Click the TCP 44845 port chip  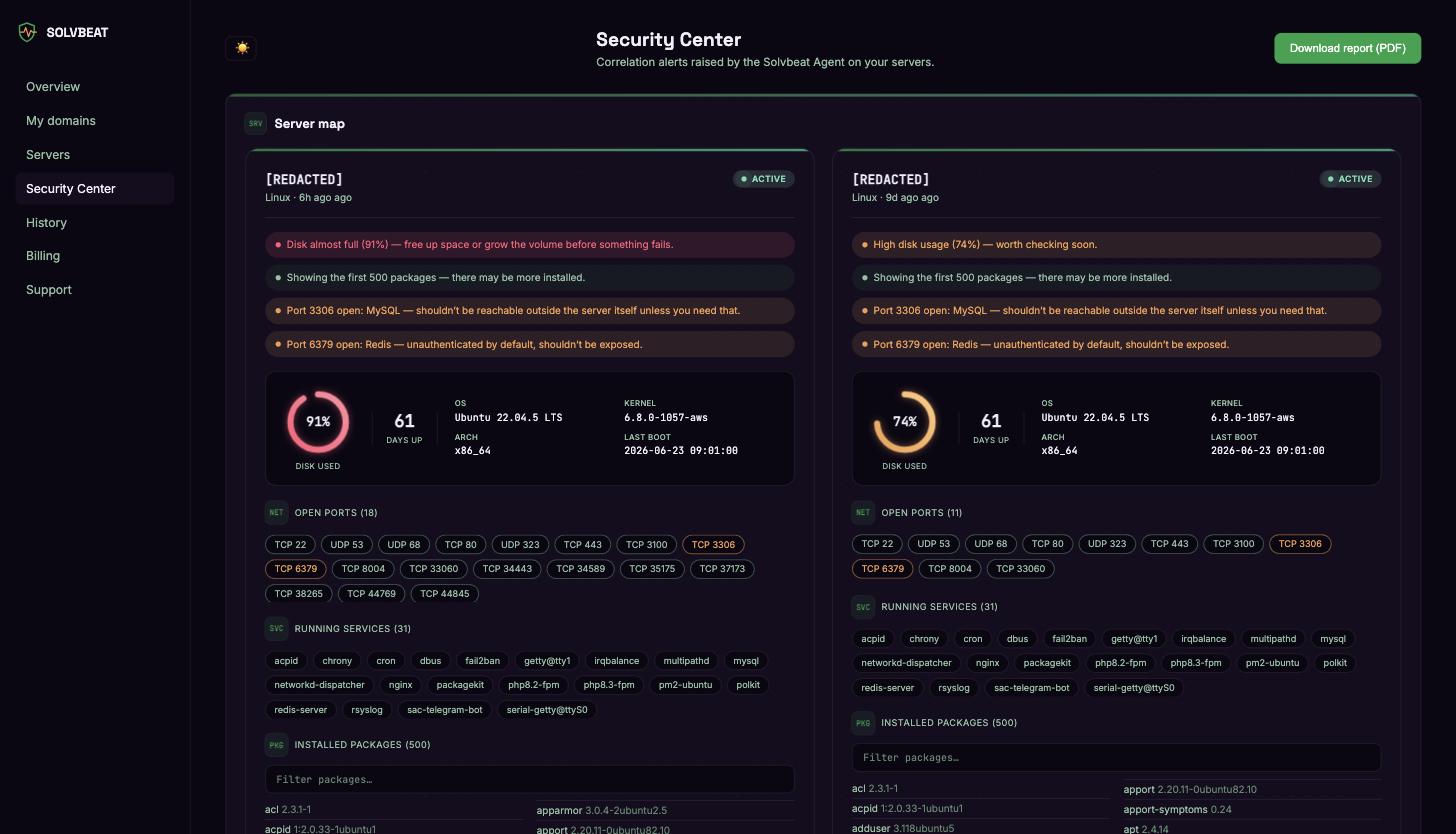[x=445, y=593]
